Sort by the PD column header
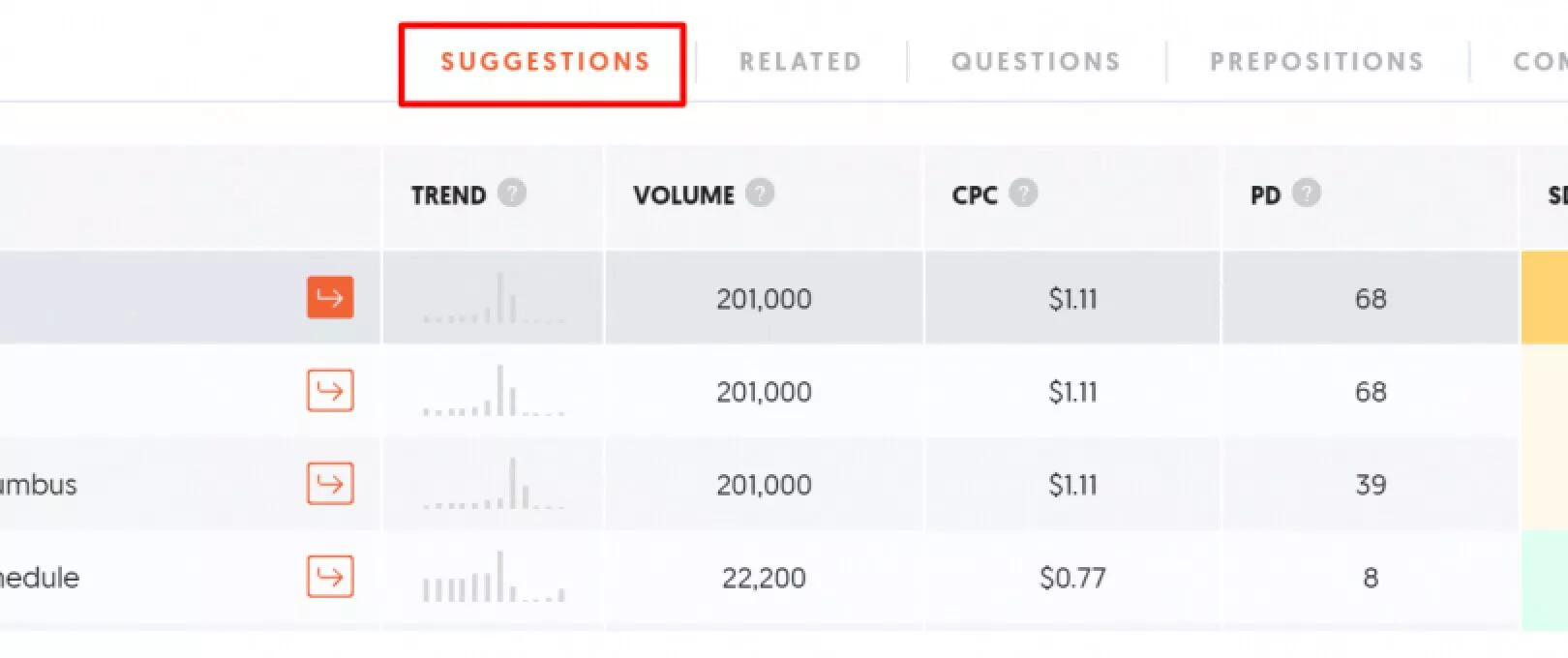Screen dimensions: 1568x658 [x=1265, y=195]
